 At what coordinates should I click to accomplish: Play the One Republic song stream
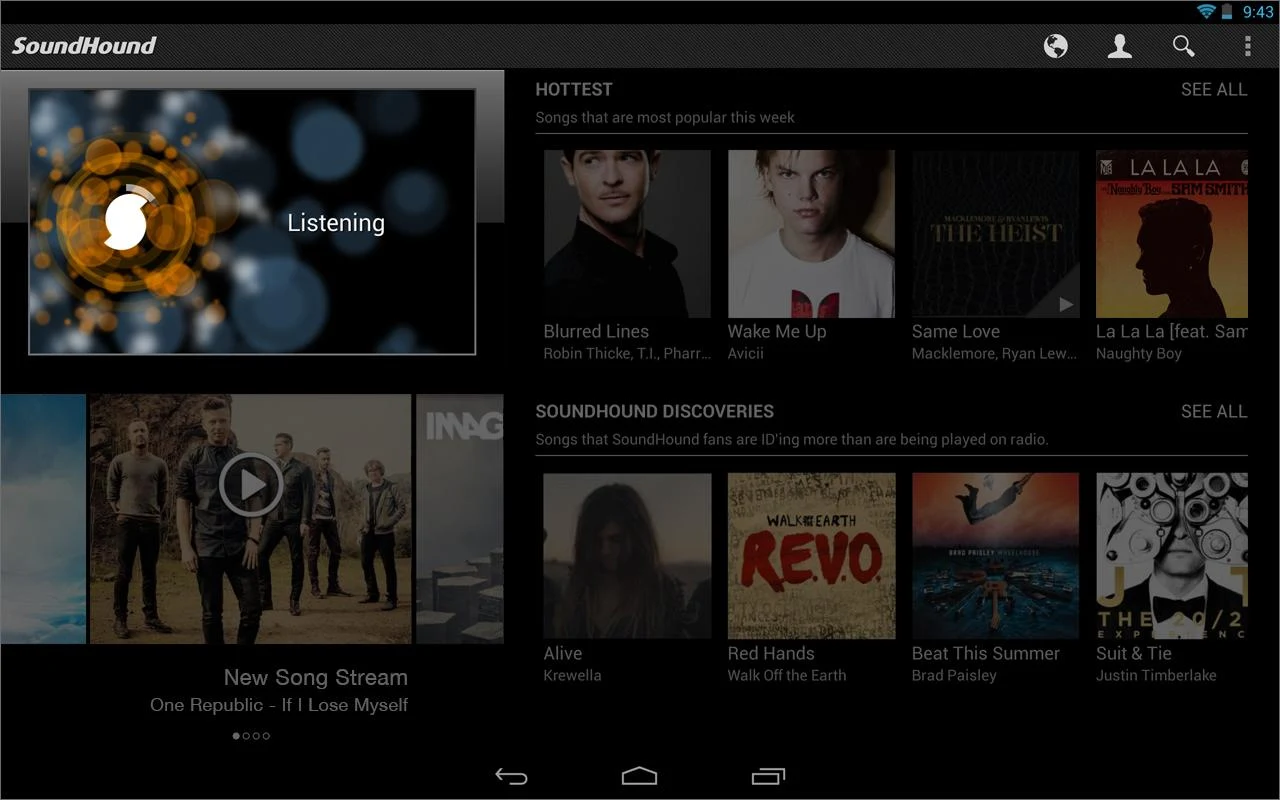[251, 485]
